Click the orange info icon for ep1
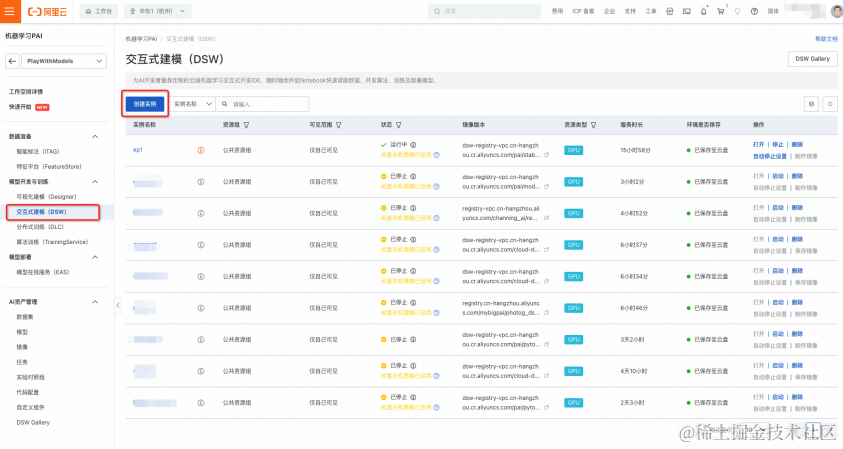 tap(201, 150)
